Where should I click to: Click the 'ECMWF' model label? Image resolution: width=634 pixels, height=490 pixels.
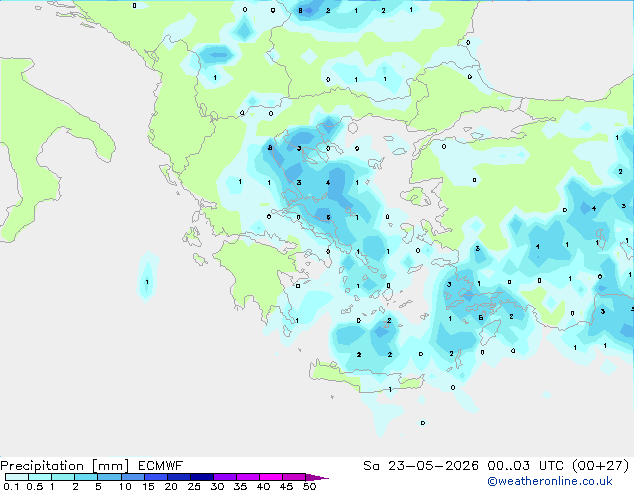click(x=161, y=466)
